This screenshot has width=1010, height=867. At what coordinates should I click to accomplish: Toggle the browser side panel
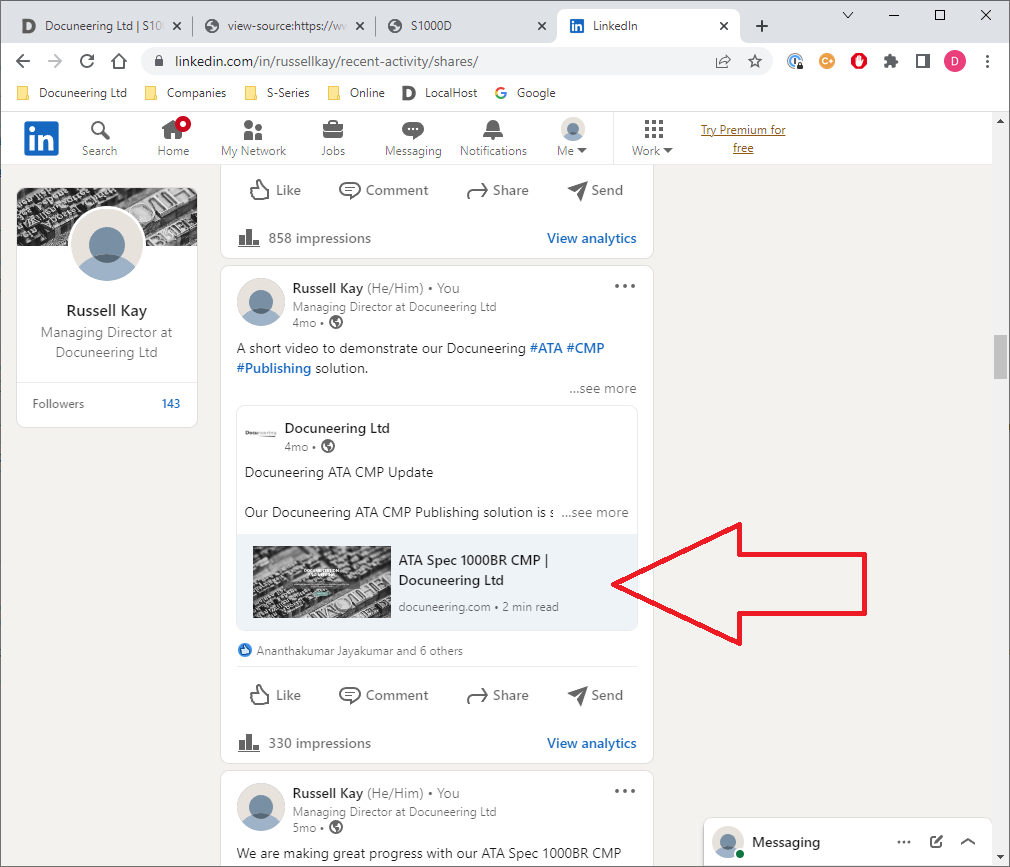click(x=923, y=61)
